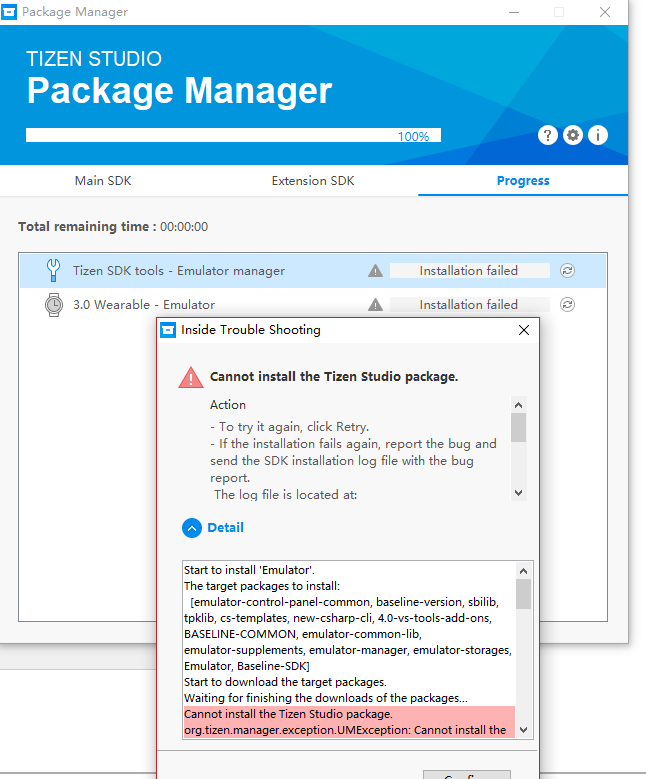The width and height of the screenshot is (646, 779).
Task: Click the 100% installation progress bar
Action: [233, 136]
